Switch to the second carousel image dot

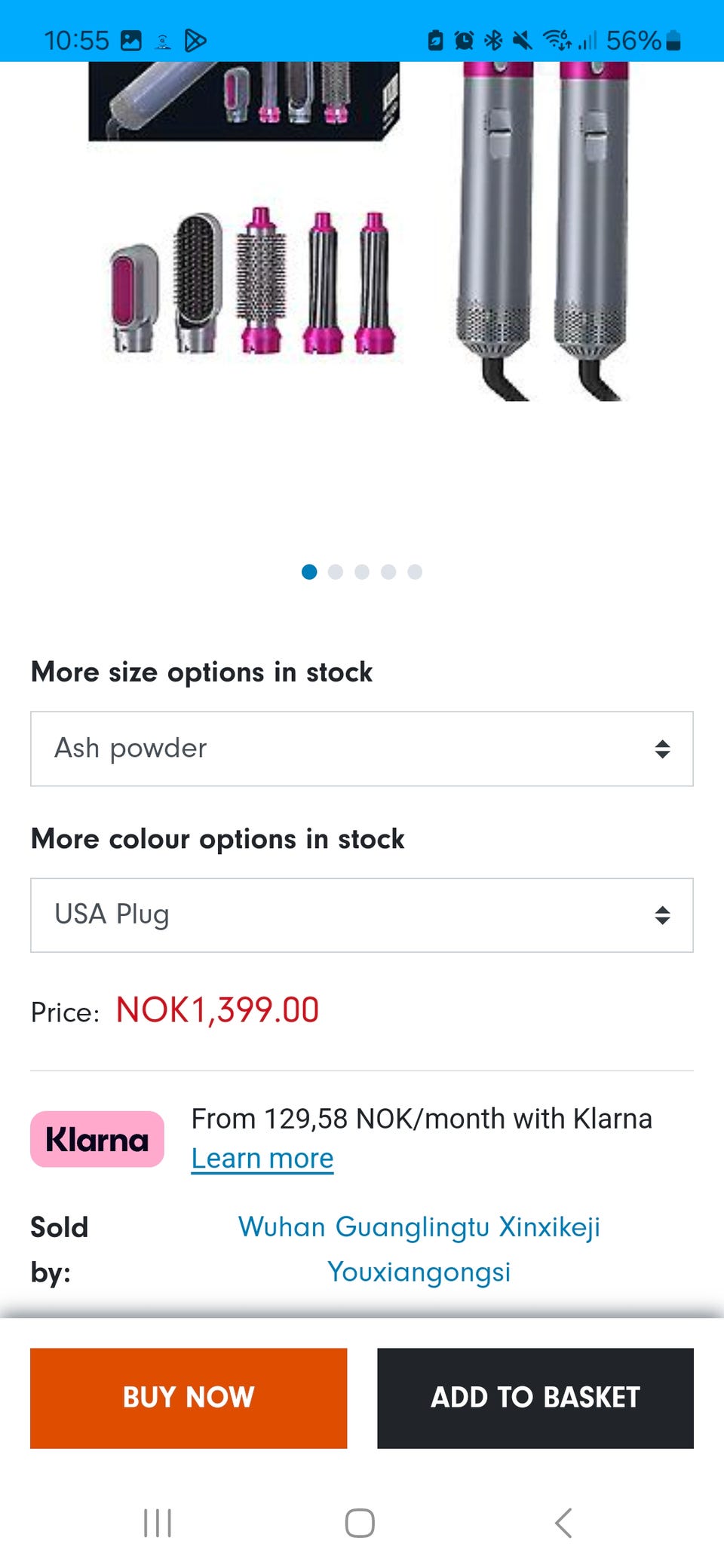click(336, 572)
